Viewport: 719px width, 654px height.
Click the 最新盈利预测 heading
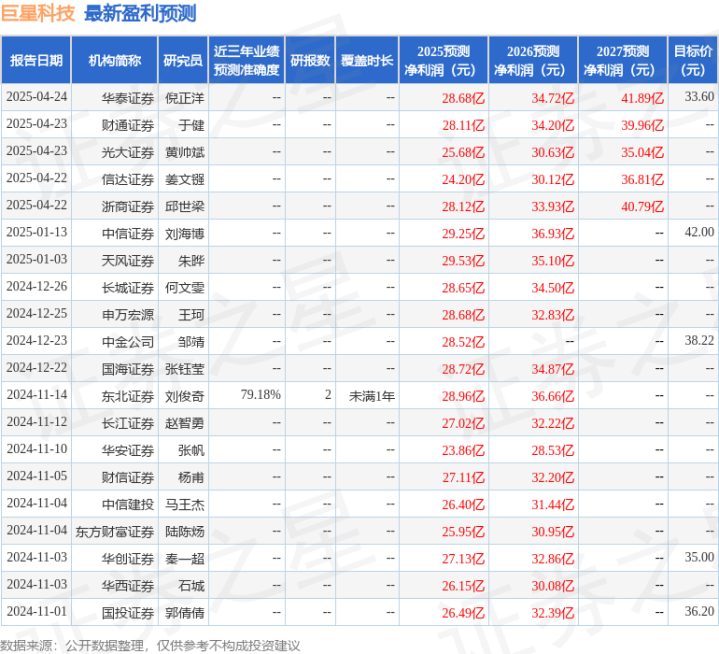140,13
